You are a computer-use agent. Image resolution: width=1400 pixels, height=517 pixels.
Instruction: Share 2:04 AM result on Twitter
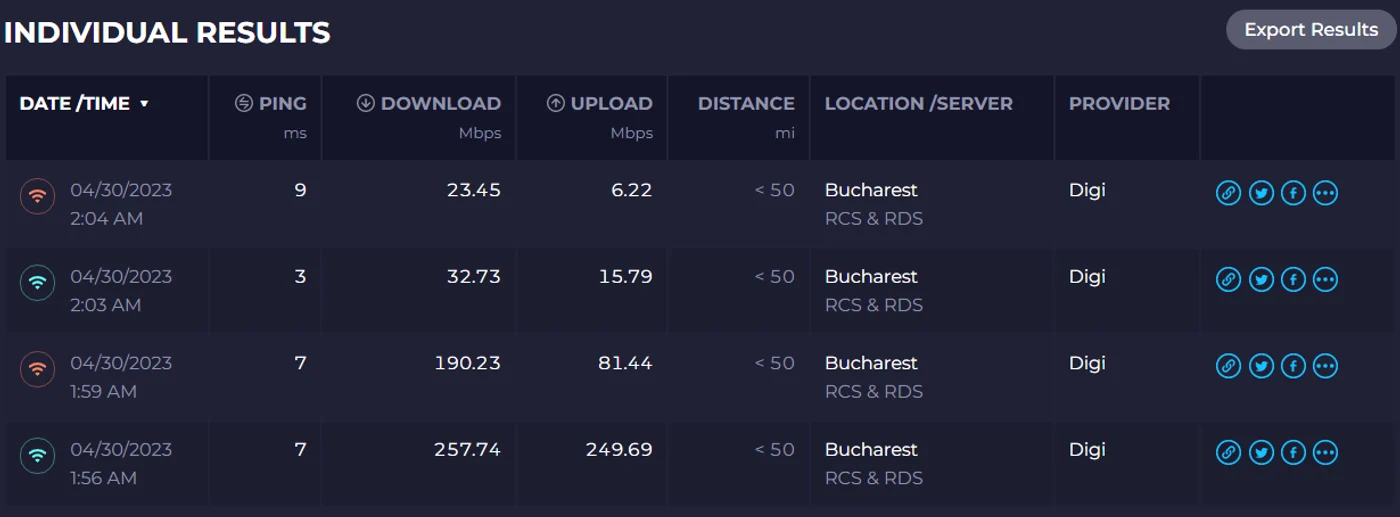1261,193
